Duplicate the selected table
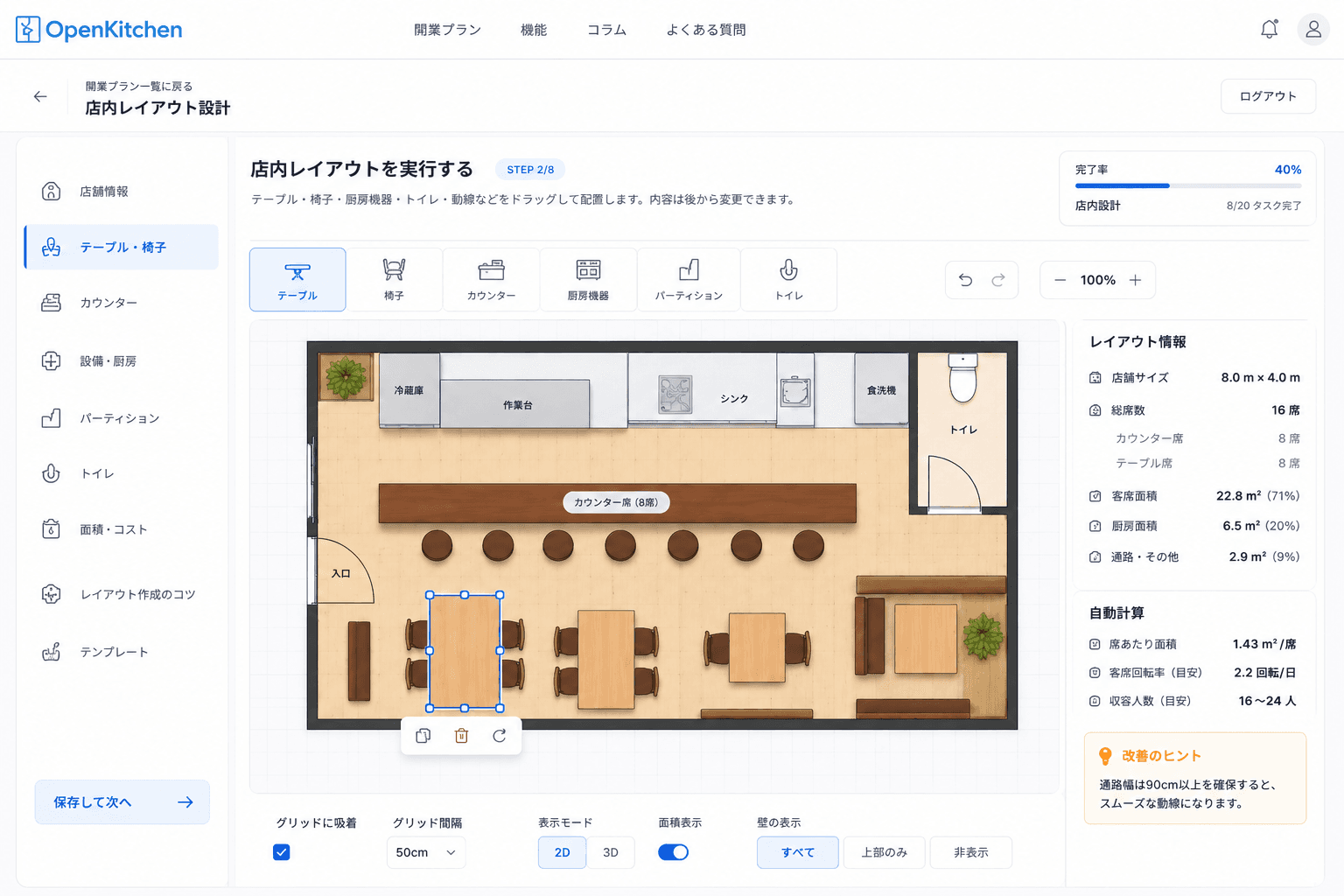Screen dimensions: 1344x896 [x=423, y=736]
